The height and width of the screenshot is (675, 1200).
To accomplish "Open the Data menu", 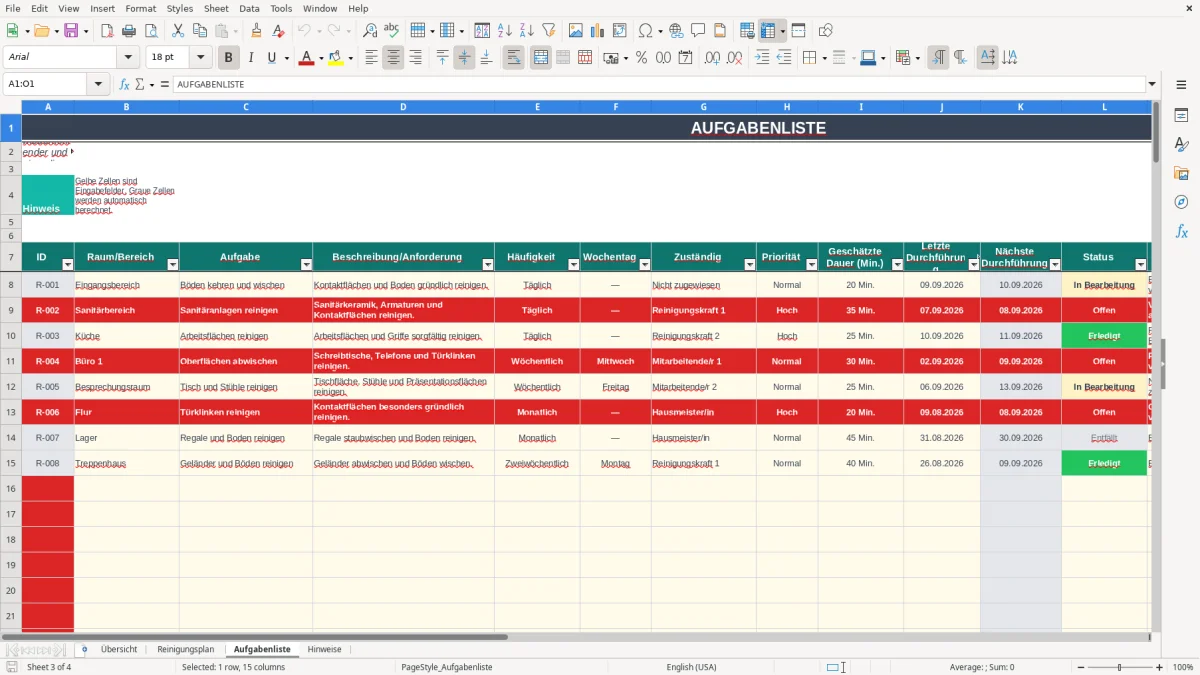I will tap(249, 8).
